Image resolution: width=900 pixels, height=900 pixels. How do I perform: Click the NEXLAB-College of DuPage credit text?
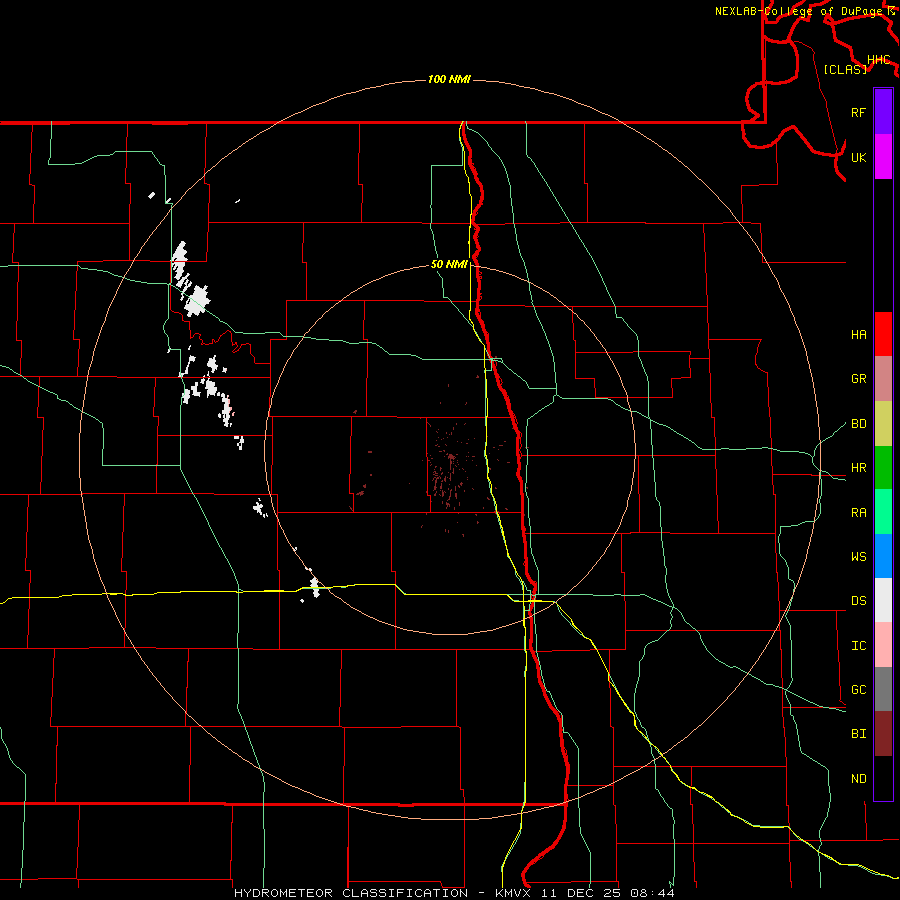799,11
